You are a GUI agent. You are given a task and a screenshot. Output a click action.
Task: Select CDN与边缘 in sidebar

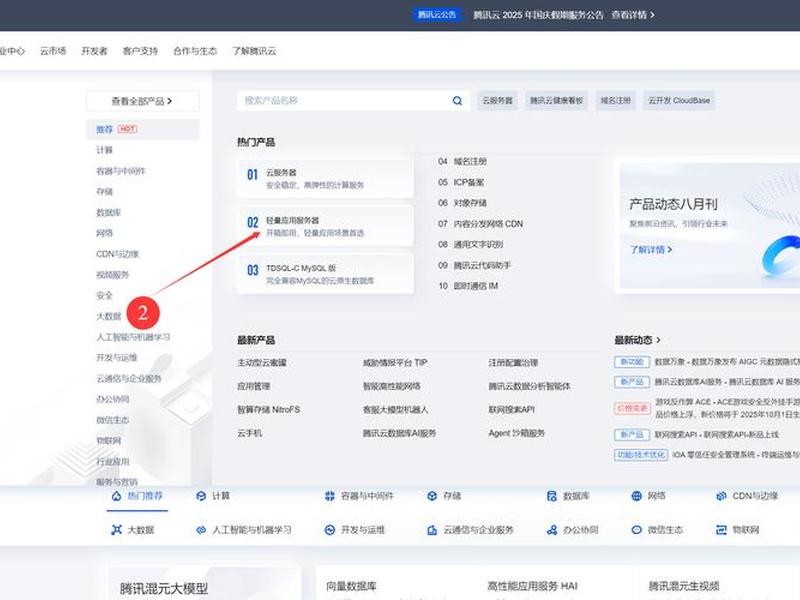click(x=117, y=254)
